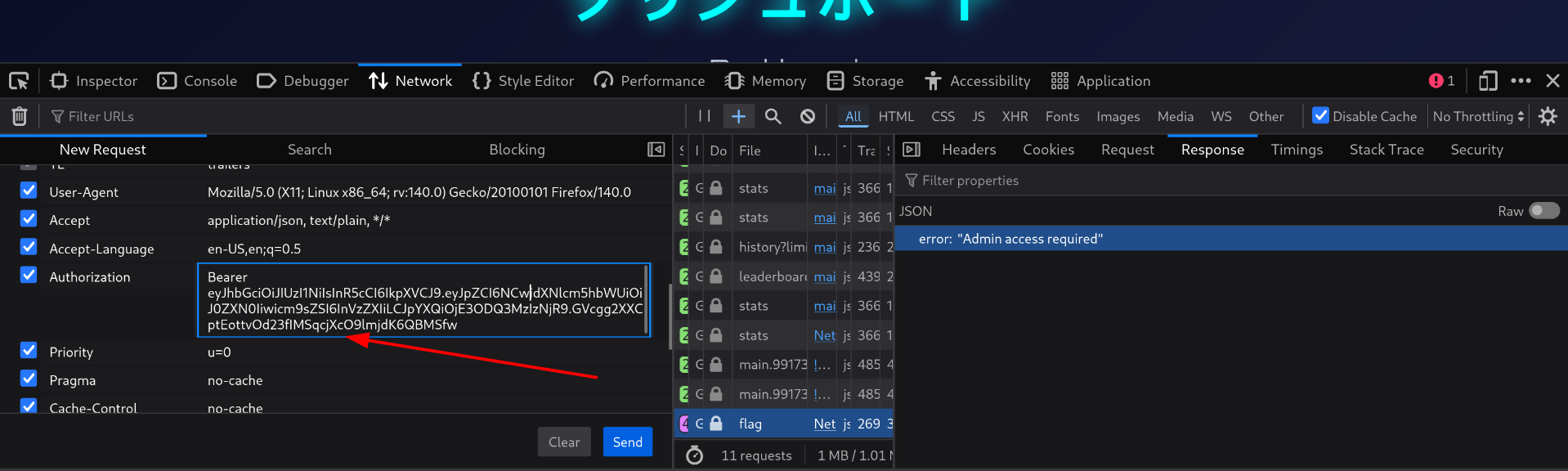Uncheck the Authorization header checkbox
Image resolution: width=1568 pixels, height=471 pixels.
(29, 275)
